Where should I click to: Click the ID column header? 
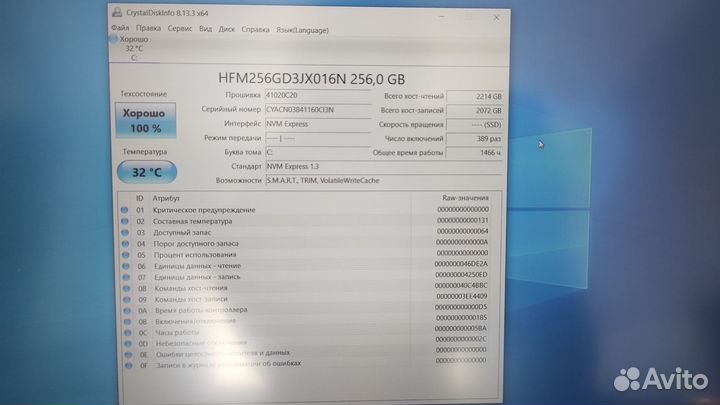point(140,198)
